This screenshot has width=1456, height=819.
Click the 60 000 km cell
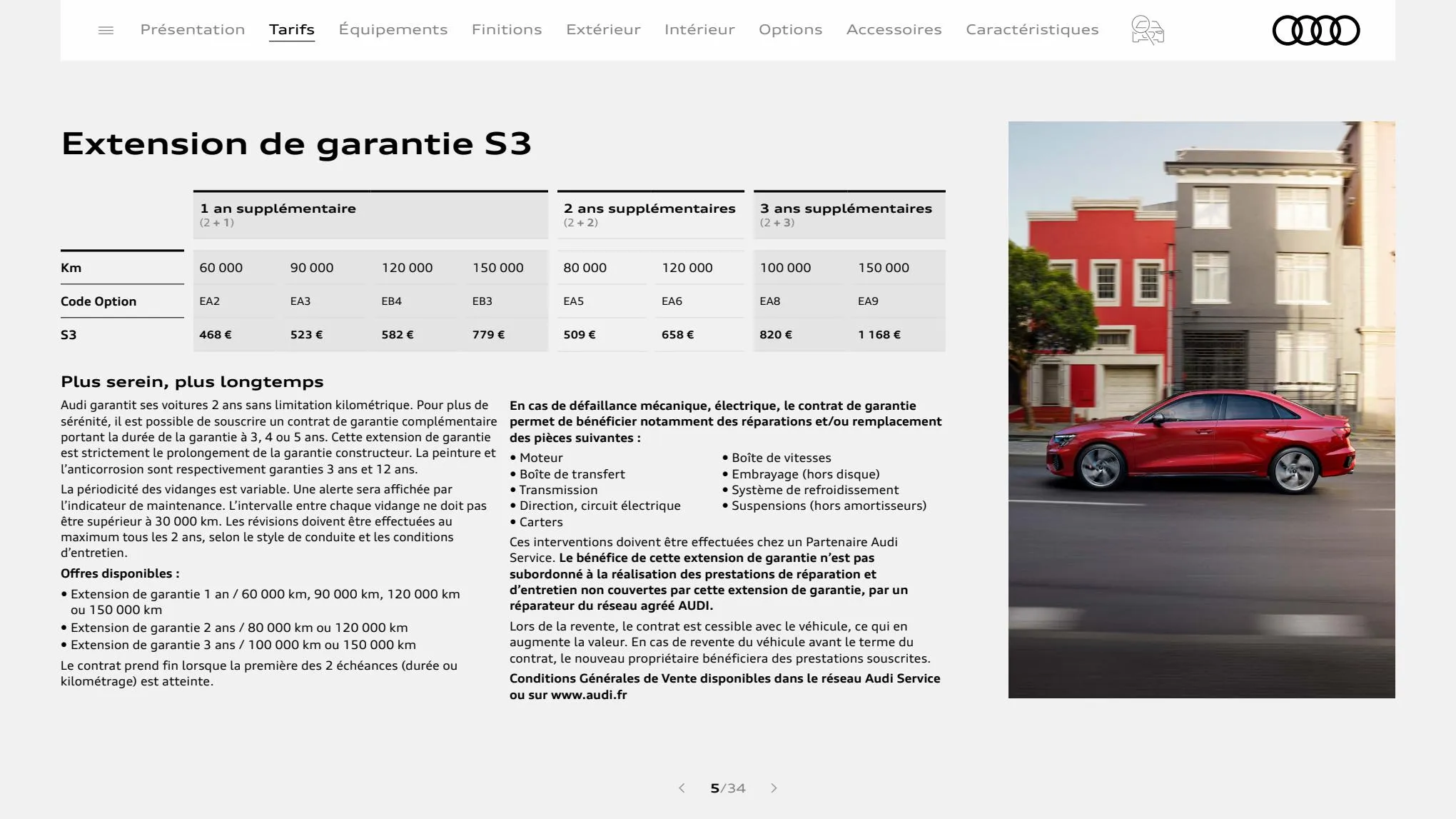[x=221, y=268]
